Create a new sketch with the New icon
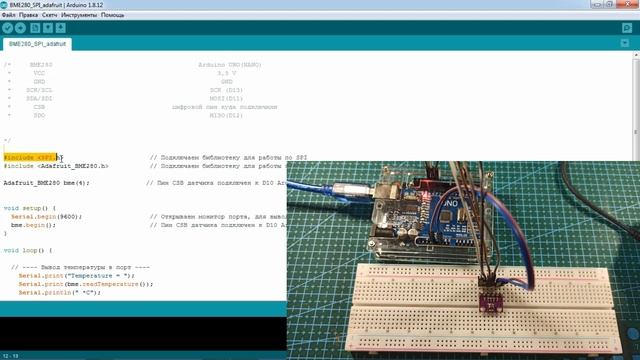The image size is (640, 360). [35, 28]
